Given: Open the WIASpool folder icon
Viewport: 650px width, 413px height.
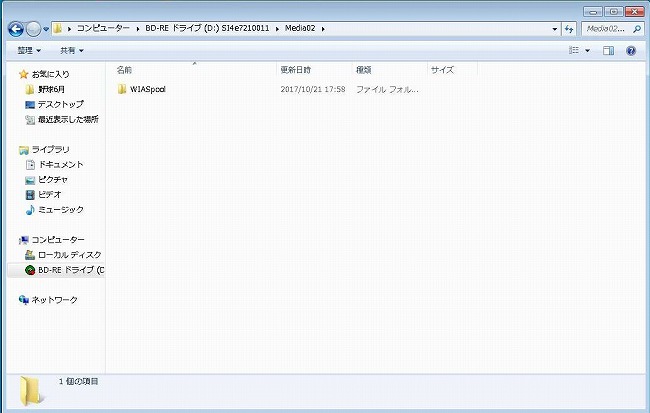Looking at the screenshot, I should pos(122,89).
